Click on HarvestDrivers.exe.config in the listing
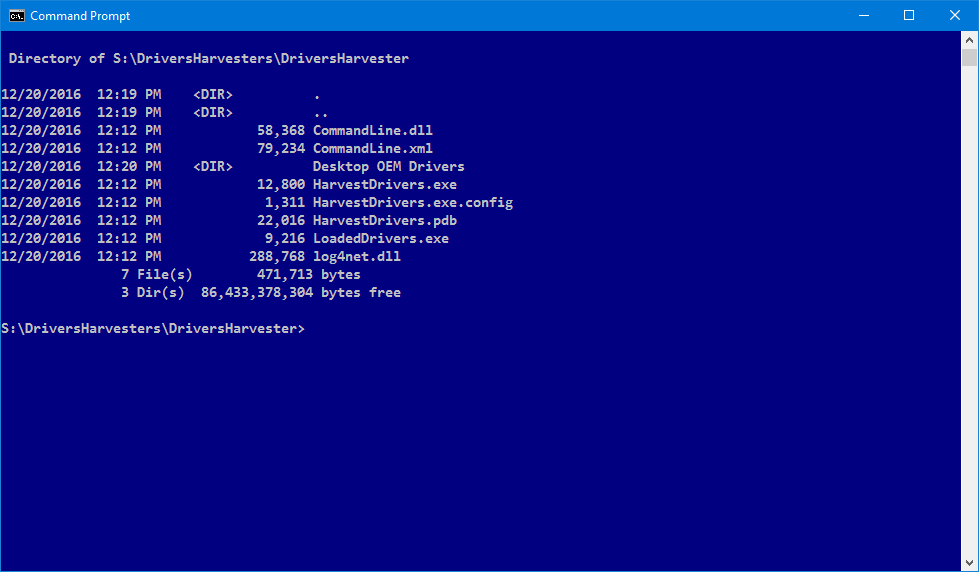The image size is (979, 572). [412, 203]
